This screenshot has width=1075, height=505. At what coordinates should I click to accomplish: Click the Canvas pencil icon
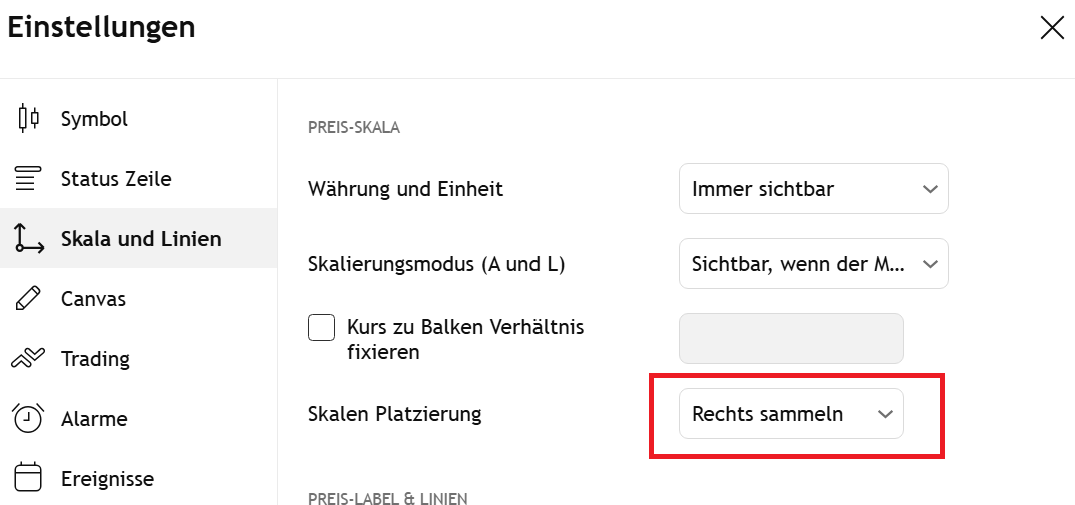pyautogui.click(x=29, y=299)
